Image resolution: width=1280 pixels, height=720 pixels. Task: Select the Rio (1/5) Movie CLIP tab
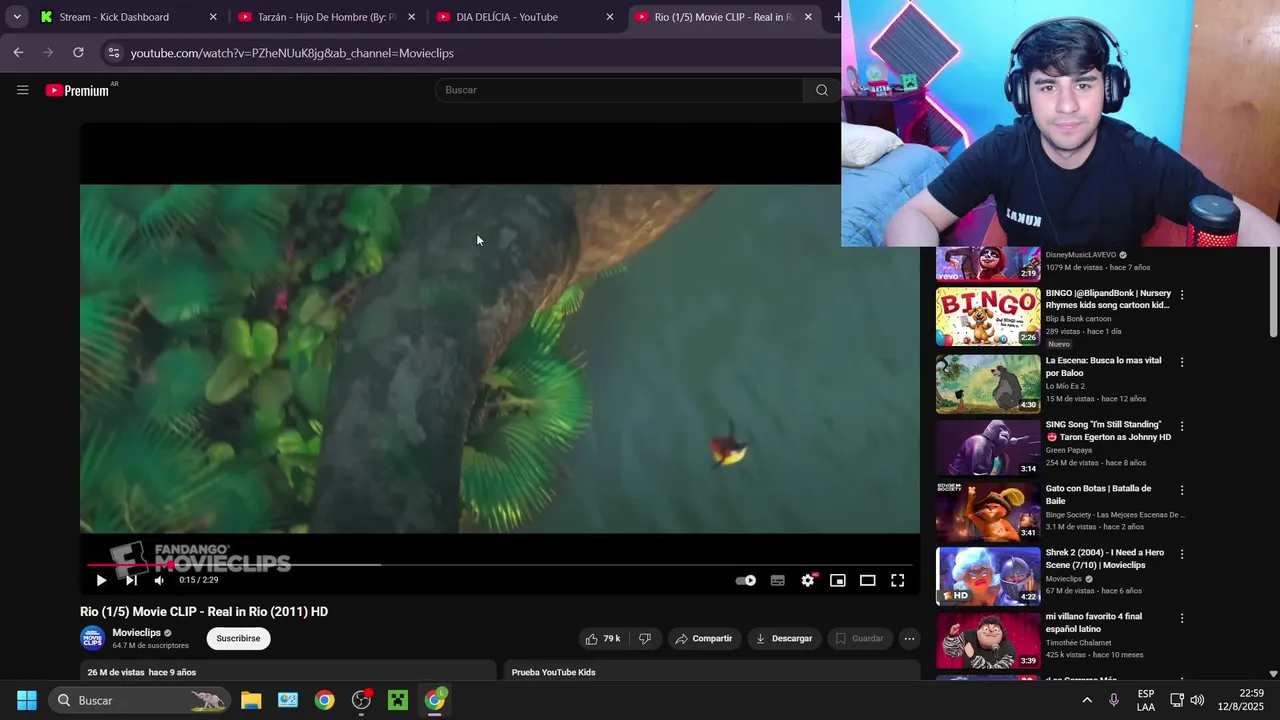tap(723, 17)
